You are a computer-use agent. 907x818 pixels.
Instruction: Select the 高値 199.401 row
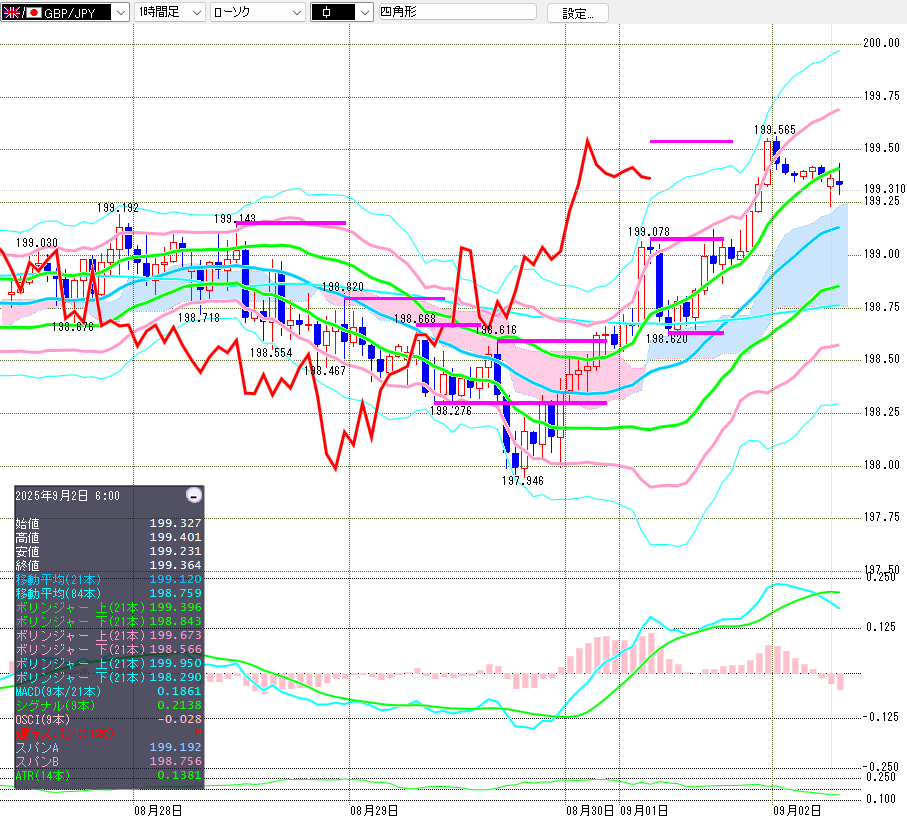click(x=108, y=537)
